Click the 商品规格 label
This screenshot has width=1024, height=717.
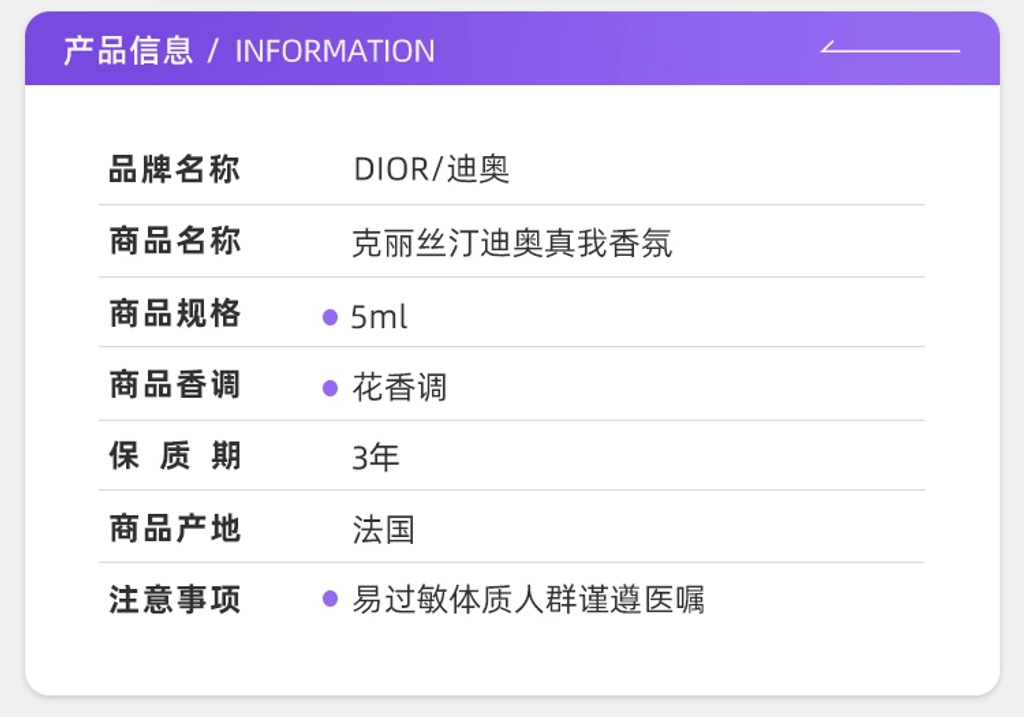175,314
